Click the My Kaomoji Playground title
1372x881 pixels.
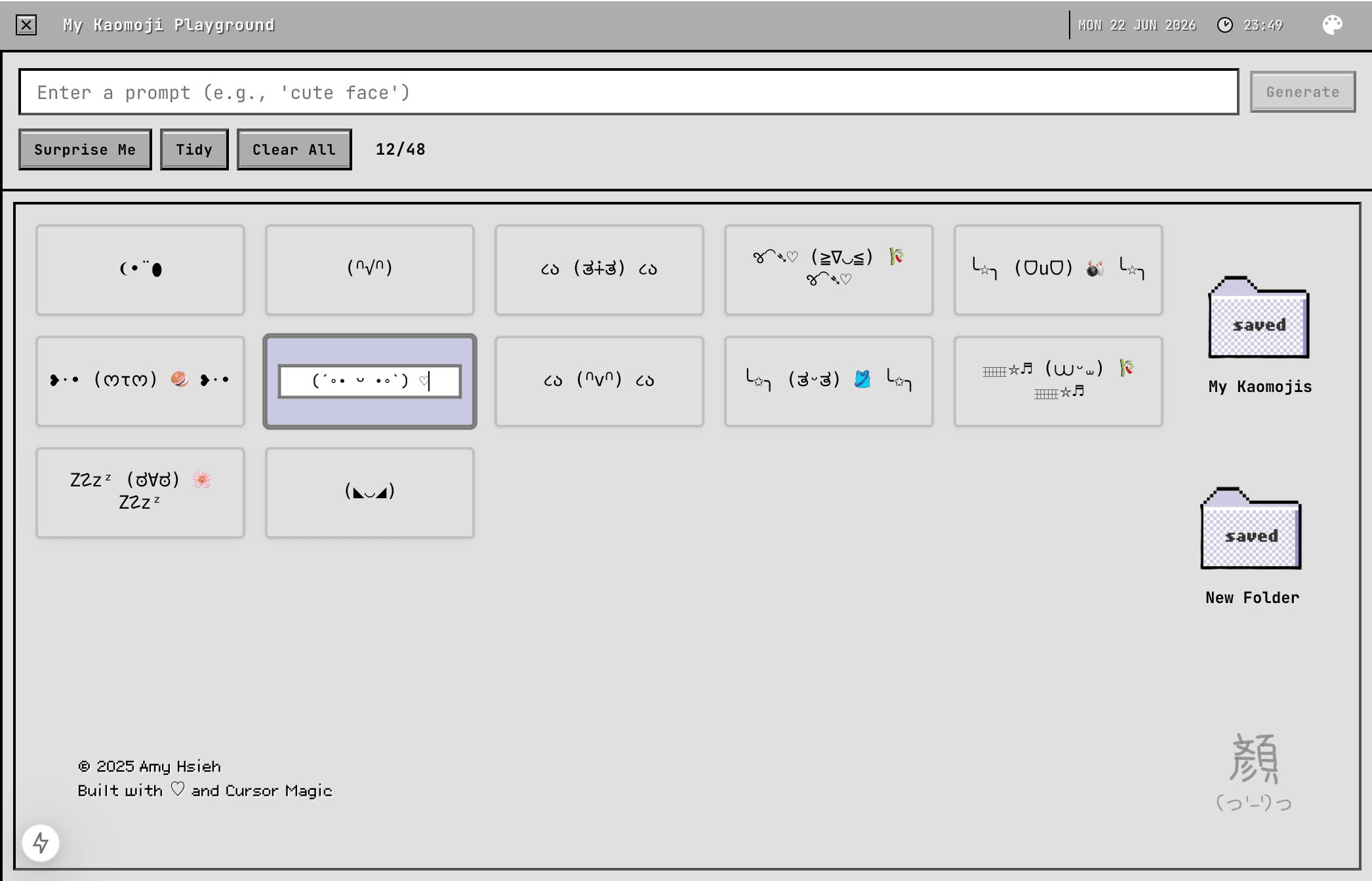(169, 25)
